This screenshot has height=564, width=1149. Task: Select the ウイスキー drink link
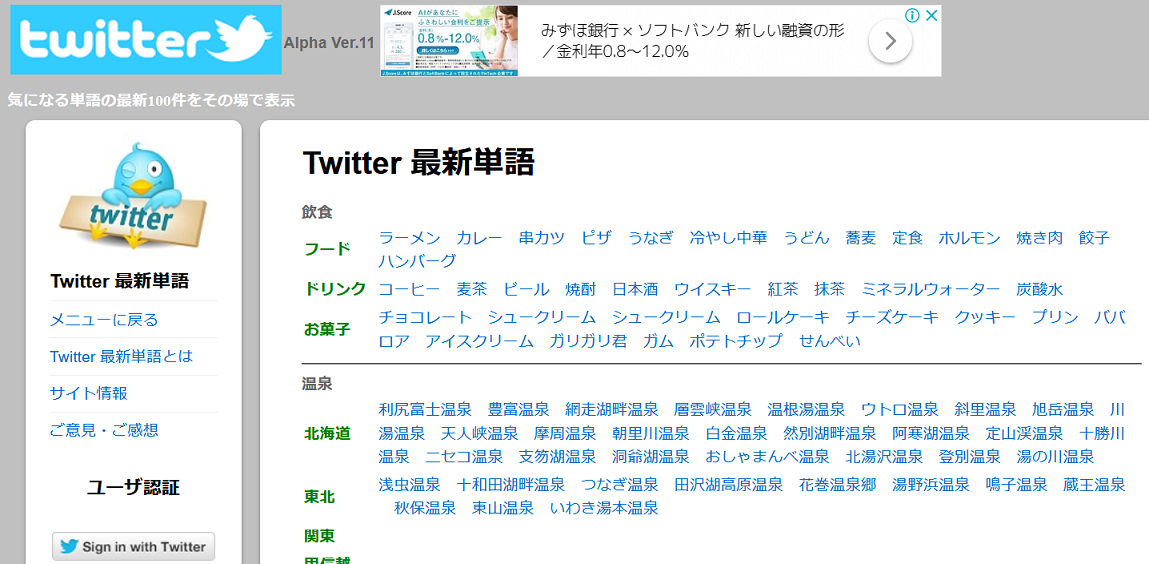pos(713,289)
